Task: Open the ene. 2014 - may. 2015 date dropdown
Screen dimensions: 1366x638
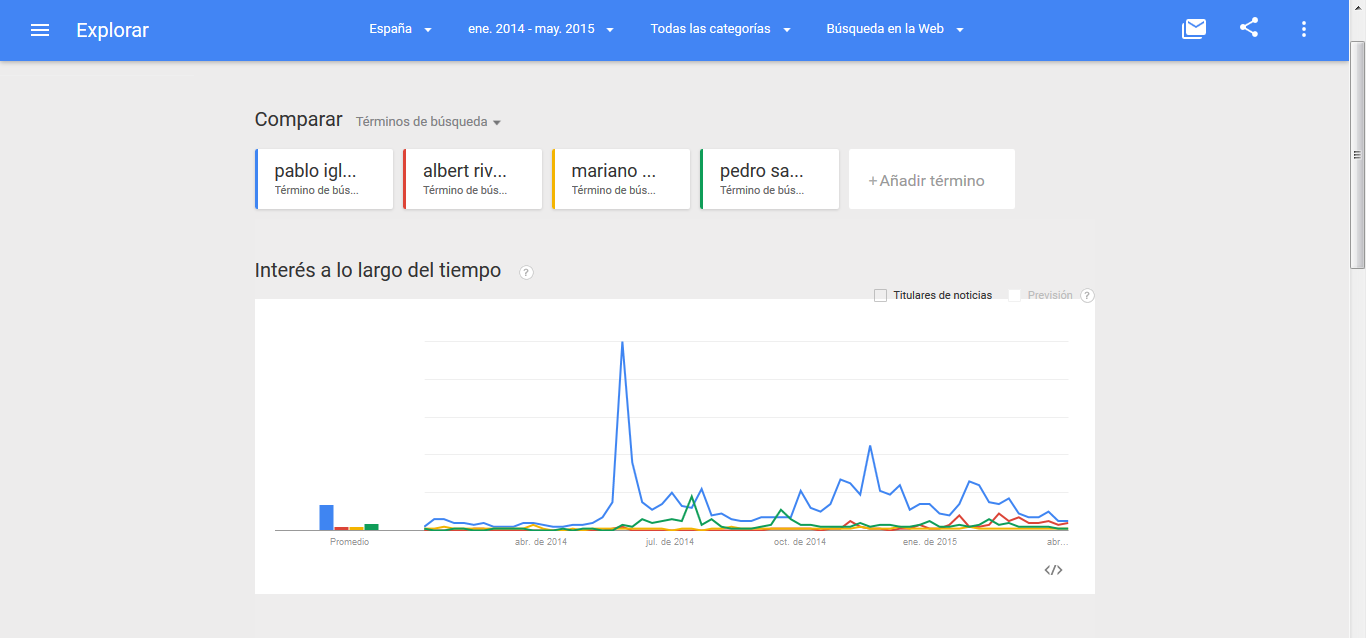Action: click(541, 29)
